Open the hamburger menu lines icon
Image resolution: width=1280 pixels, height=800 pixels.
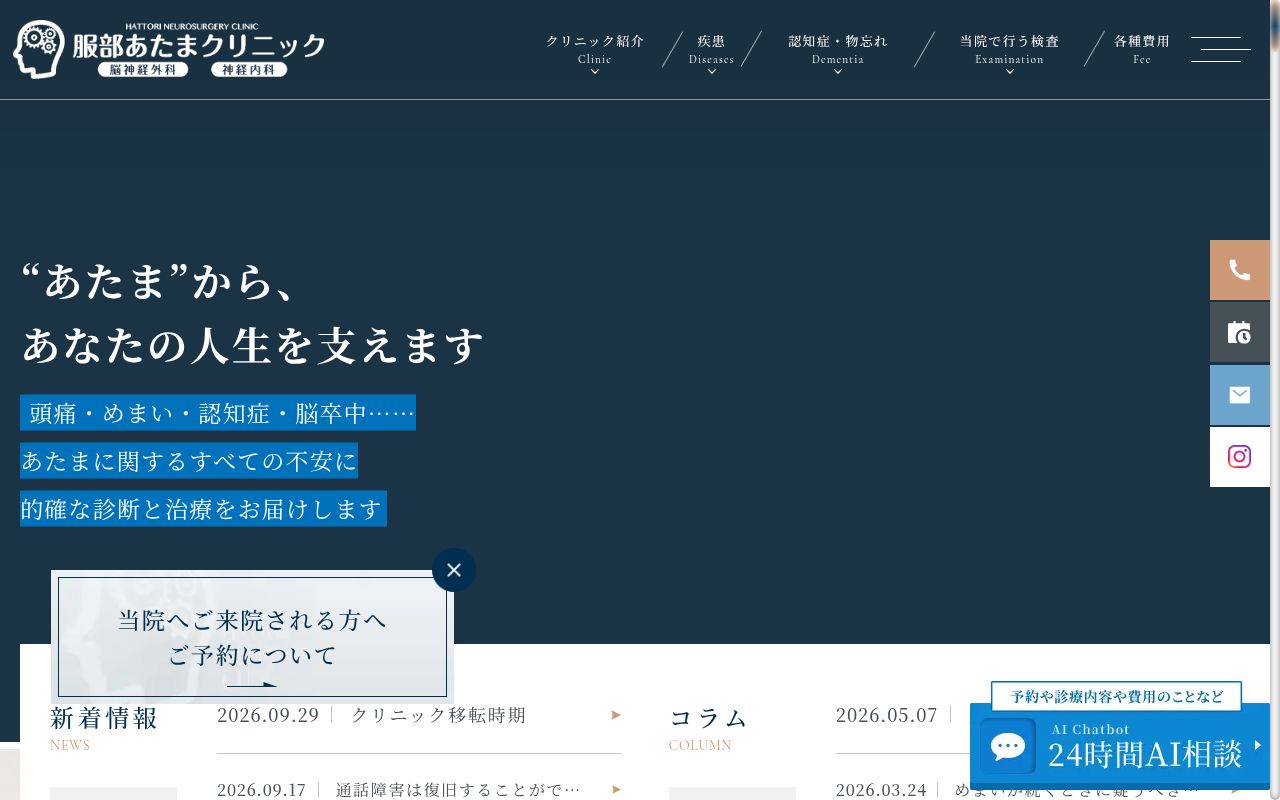1220,50
